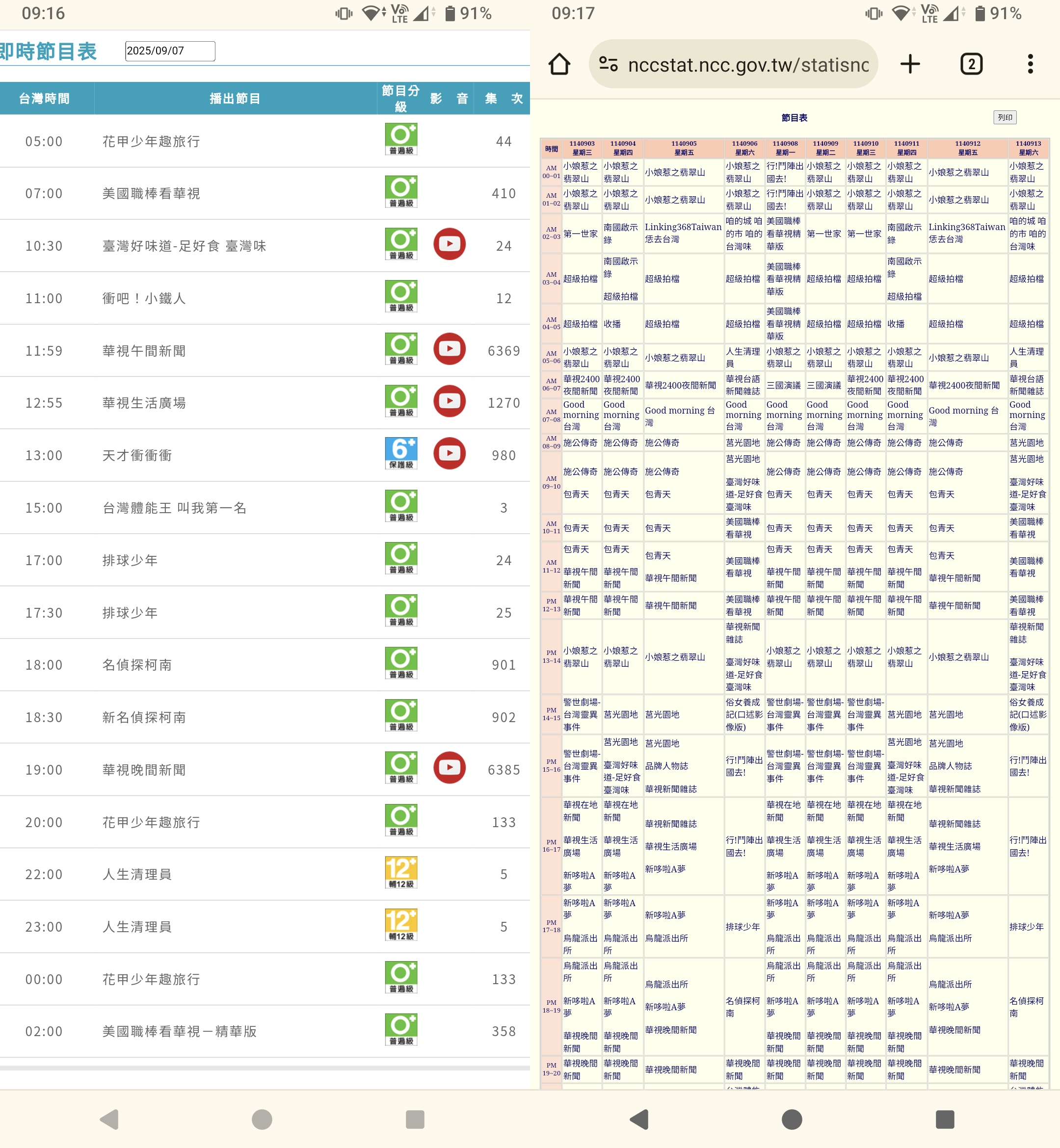Tap the 節目分級 column header
The image size is (1060, 1148).
[400, 99]
